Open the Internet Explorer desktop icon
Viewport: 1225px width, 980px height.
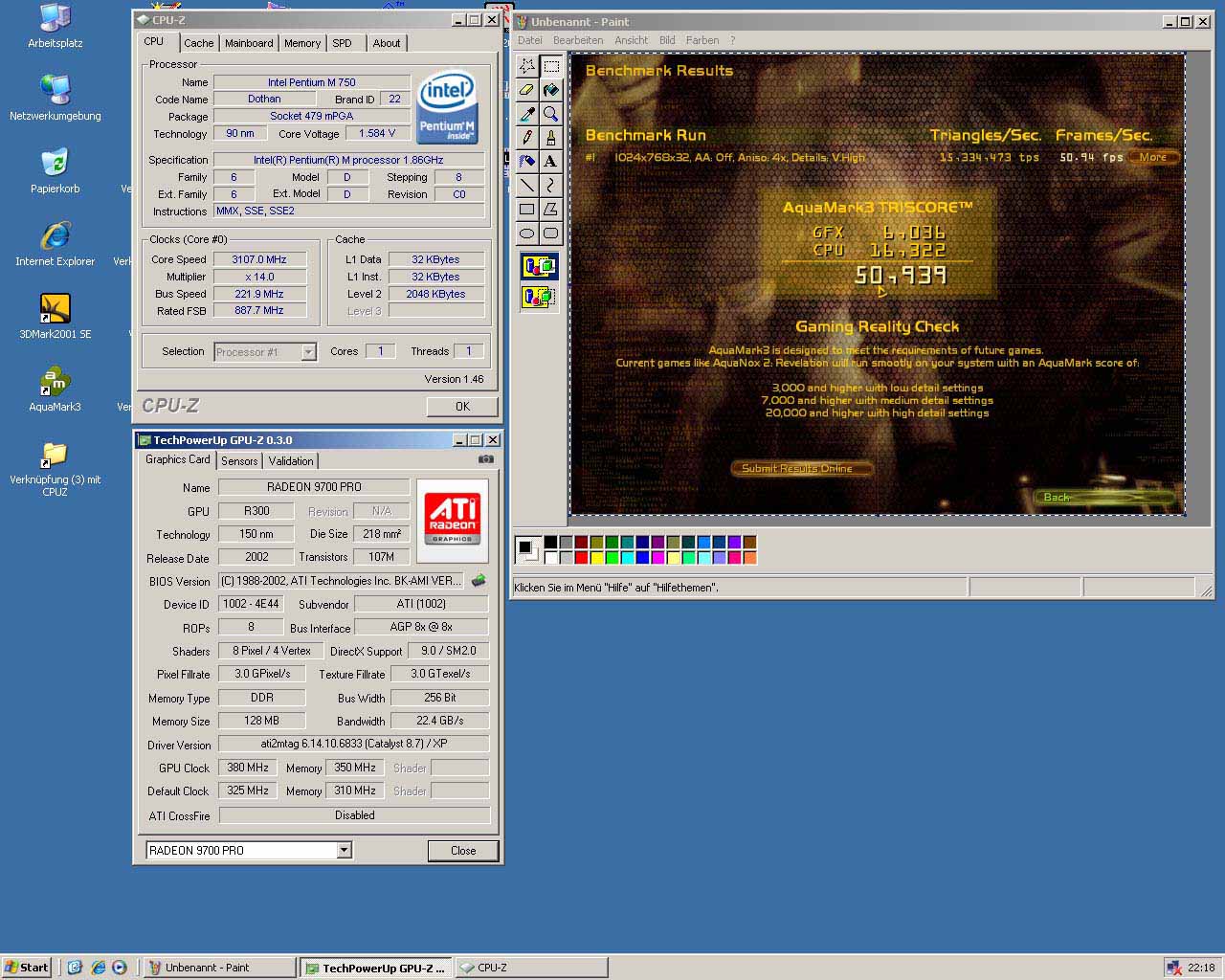click(x=56, y=243)
